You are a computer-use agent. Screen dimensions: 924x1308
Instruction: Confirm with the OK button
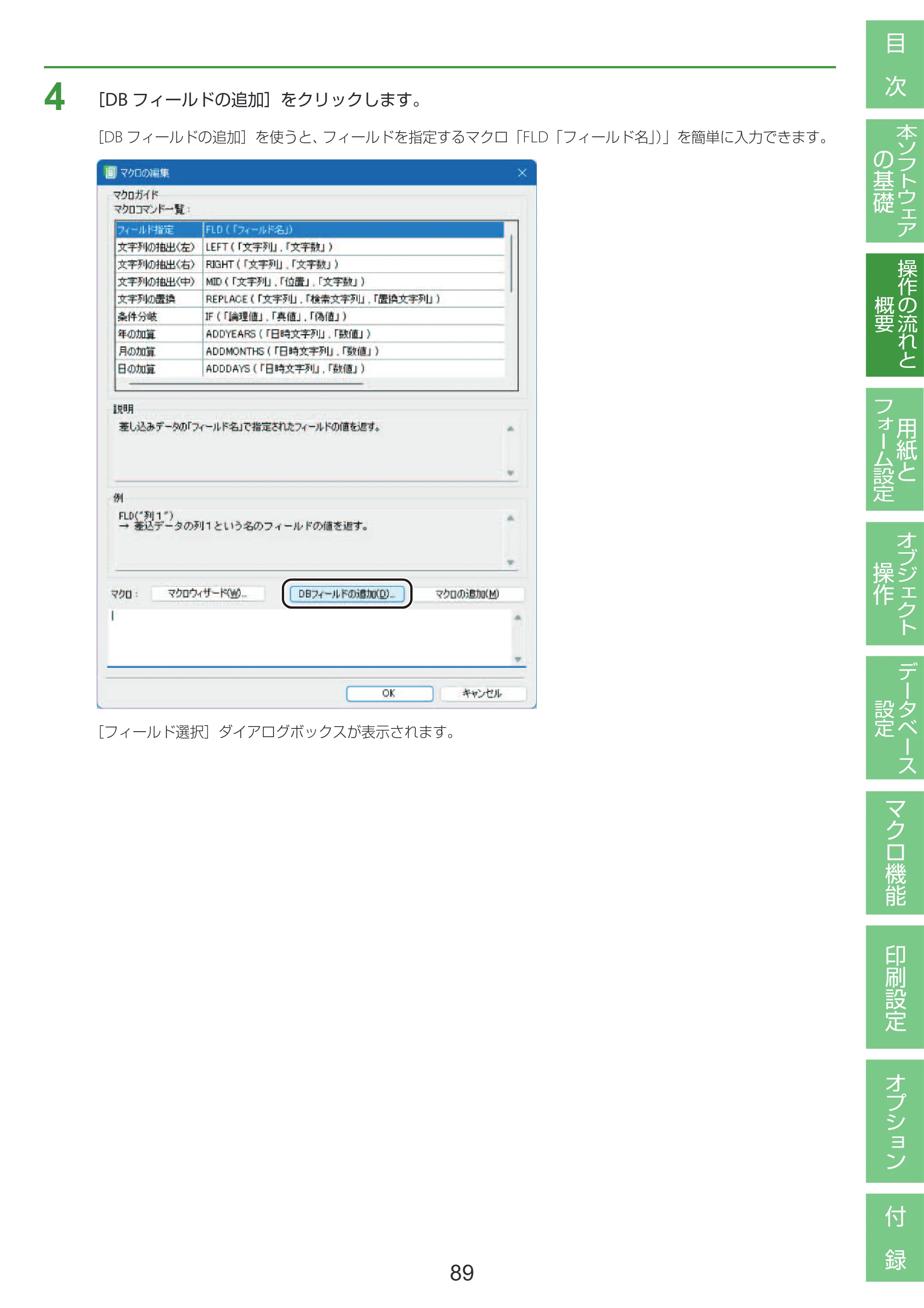(x=389, y=693)
